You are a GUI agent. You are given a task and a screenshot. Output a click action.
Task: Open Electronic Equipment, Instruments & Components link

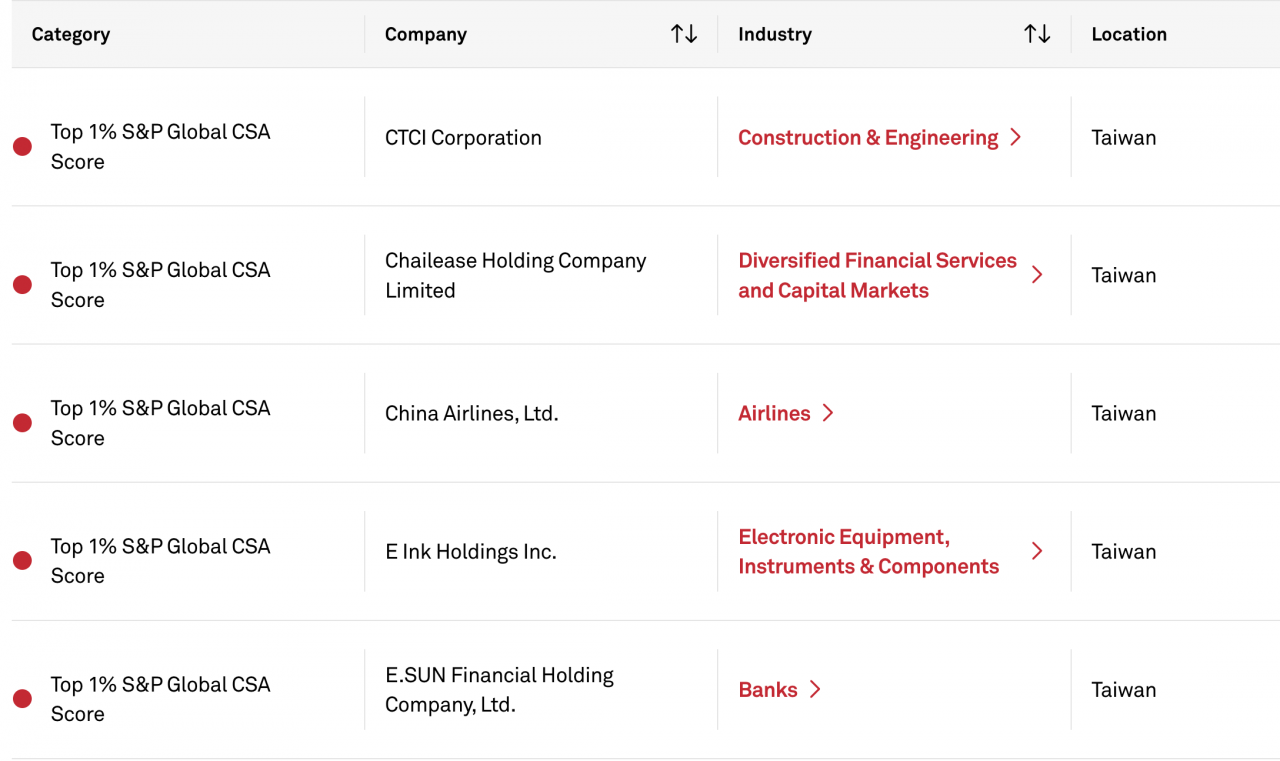tap(868, 551)
